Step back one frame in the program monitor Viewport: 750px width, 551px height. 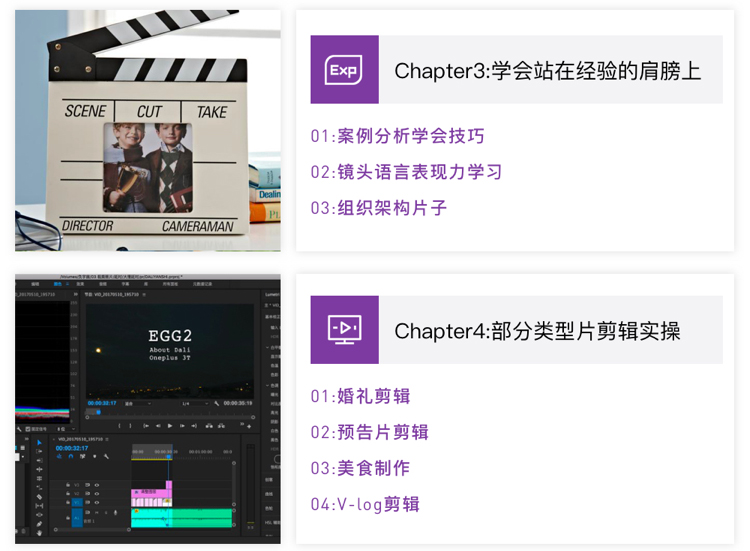pos(158,426)
